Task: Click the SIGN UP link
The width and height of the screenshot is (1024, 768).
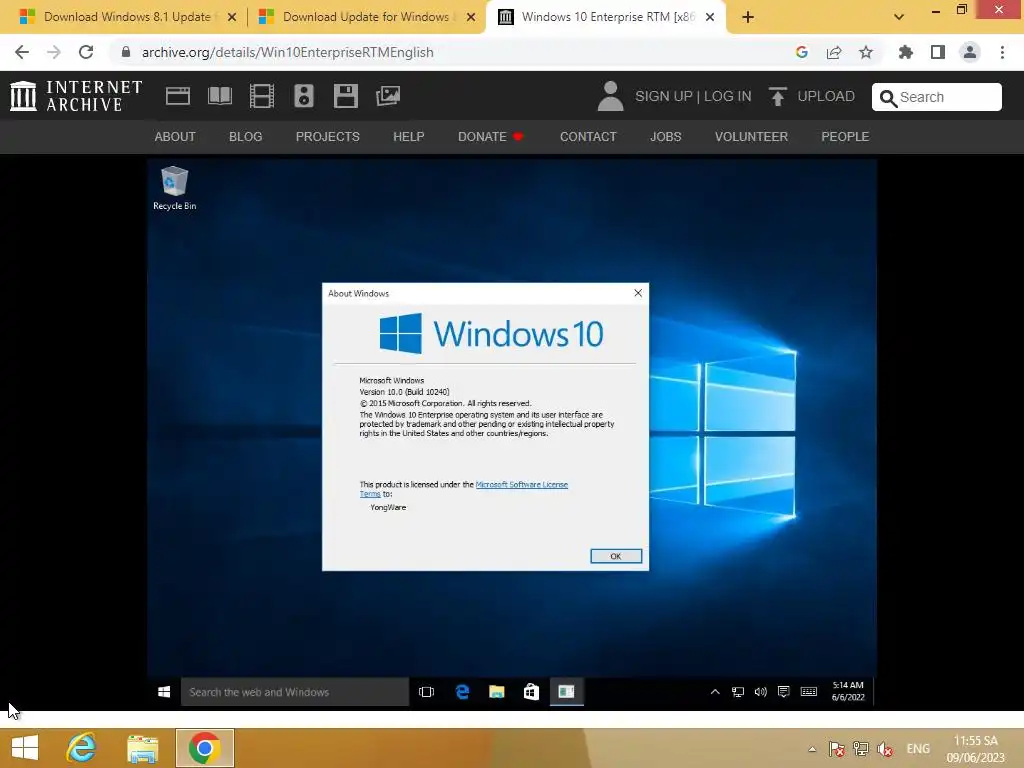Action: tap(664, 96)
